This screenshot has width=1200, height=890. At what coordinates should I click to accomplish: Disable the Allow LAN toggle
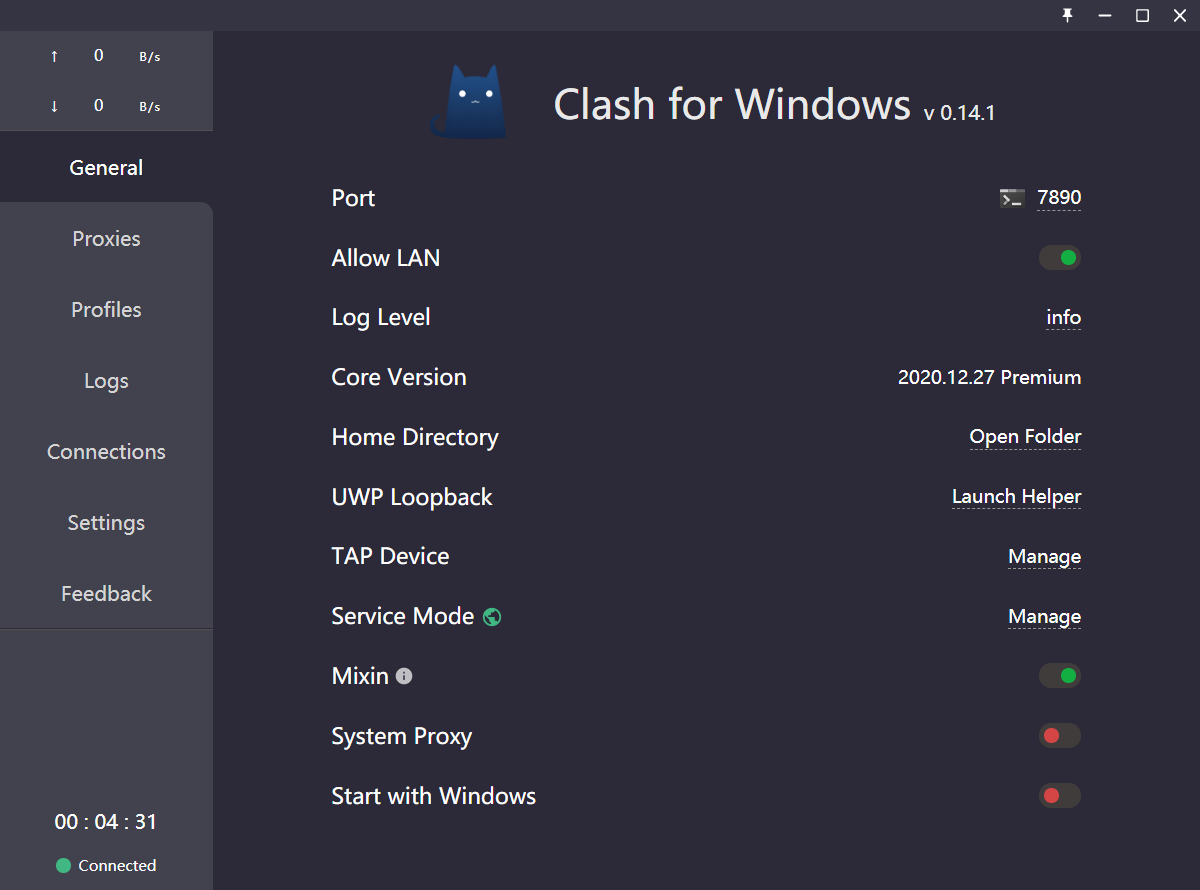[1060, 258]
